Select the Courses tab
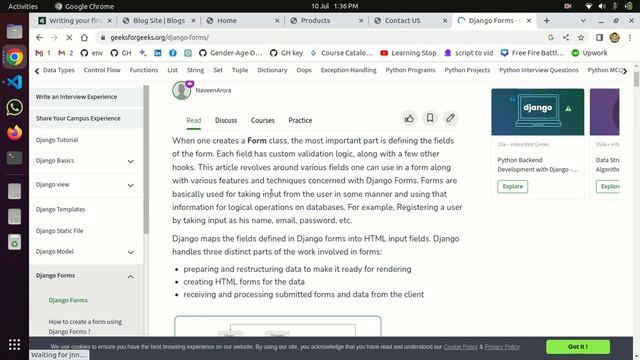The image size is (640, 360). (262, 120)
